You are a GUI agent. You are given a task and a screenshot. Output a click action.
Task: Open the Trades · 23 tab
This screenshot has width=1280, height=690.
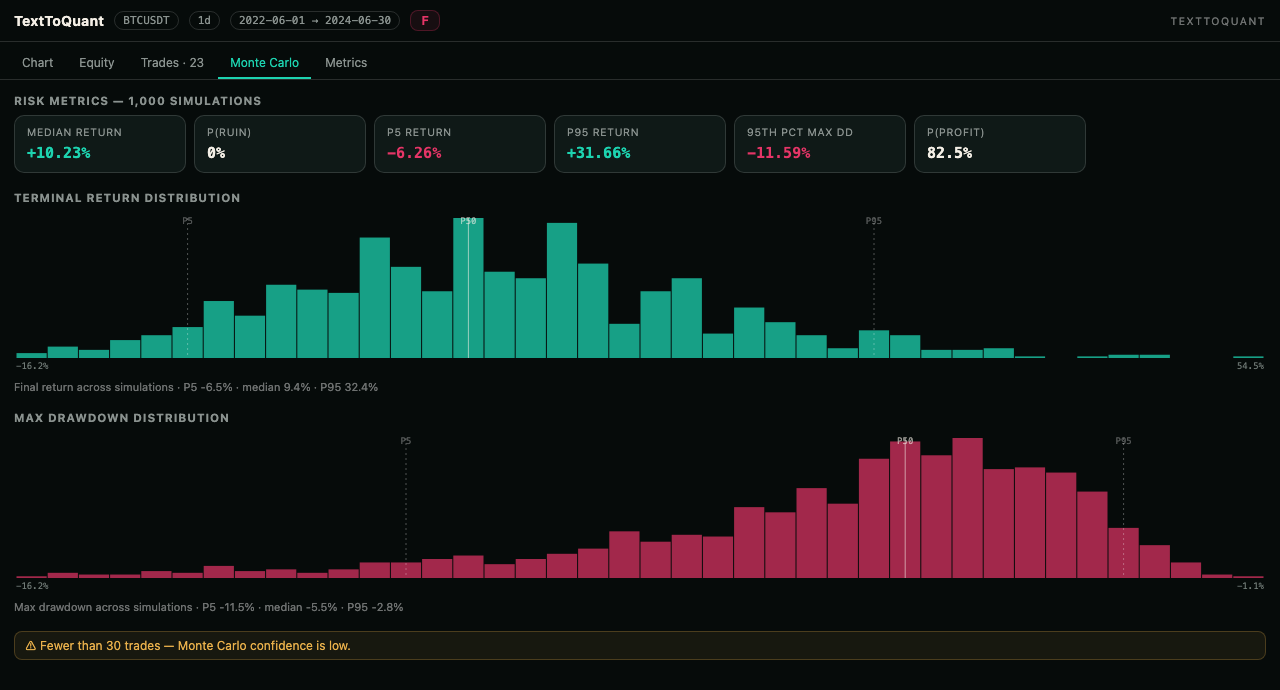click(172, 62)
